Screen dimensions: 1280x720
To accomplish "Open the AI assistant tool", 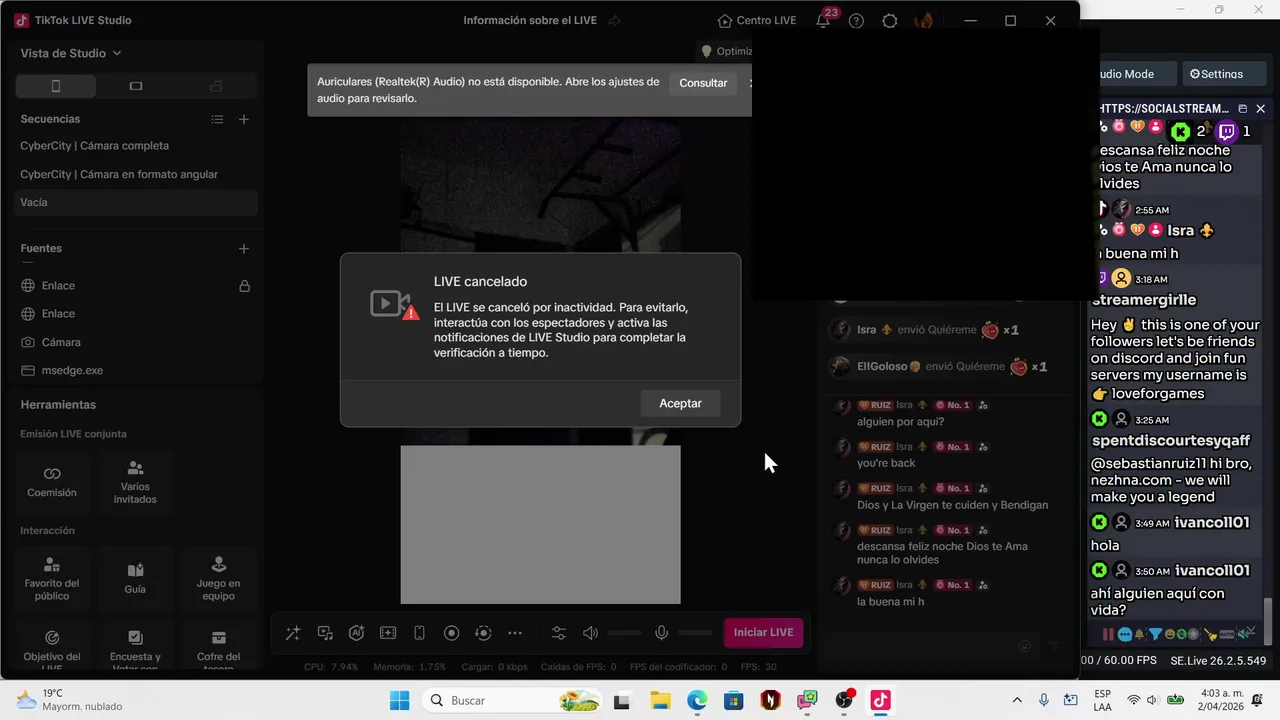I will tap(356, 633).
